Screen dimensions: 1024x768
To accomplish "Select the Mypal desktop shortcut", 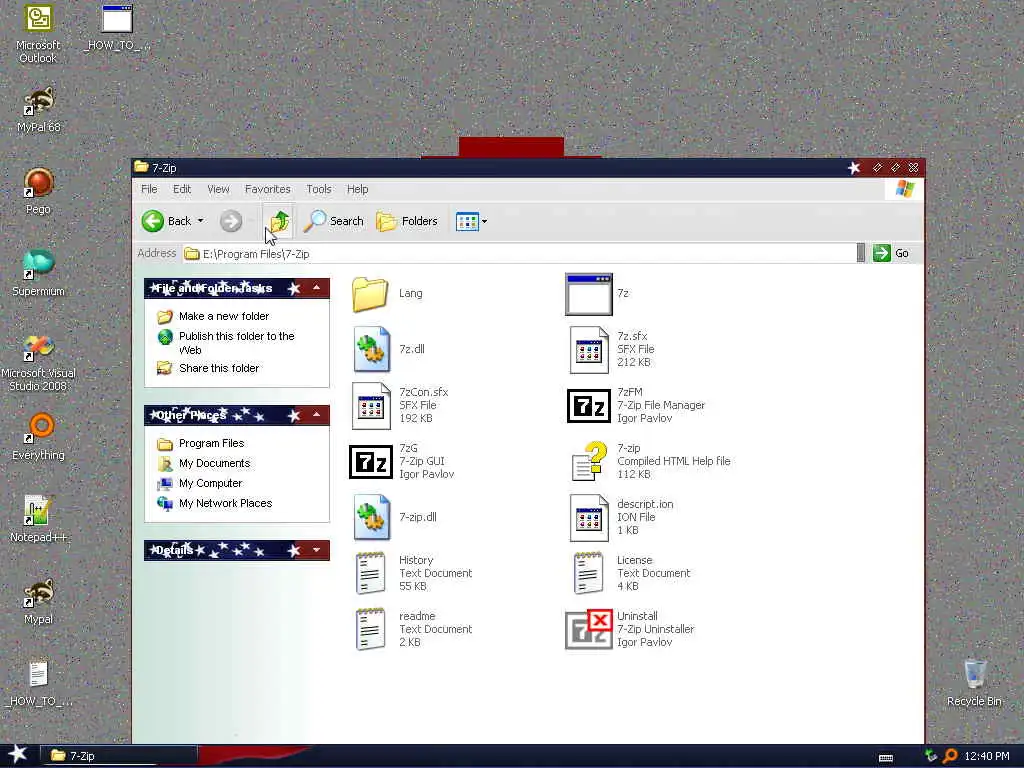I will 38,601.
